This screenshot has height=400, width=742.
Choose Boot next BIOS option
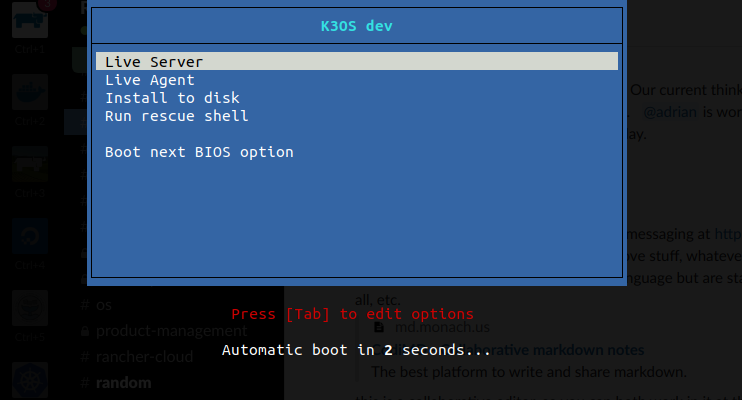pyautogui.click(x=199, y=152)
